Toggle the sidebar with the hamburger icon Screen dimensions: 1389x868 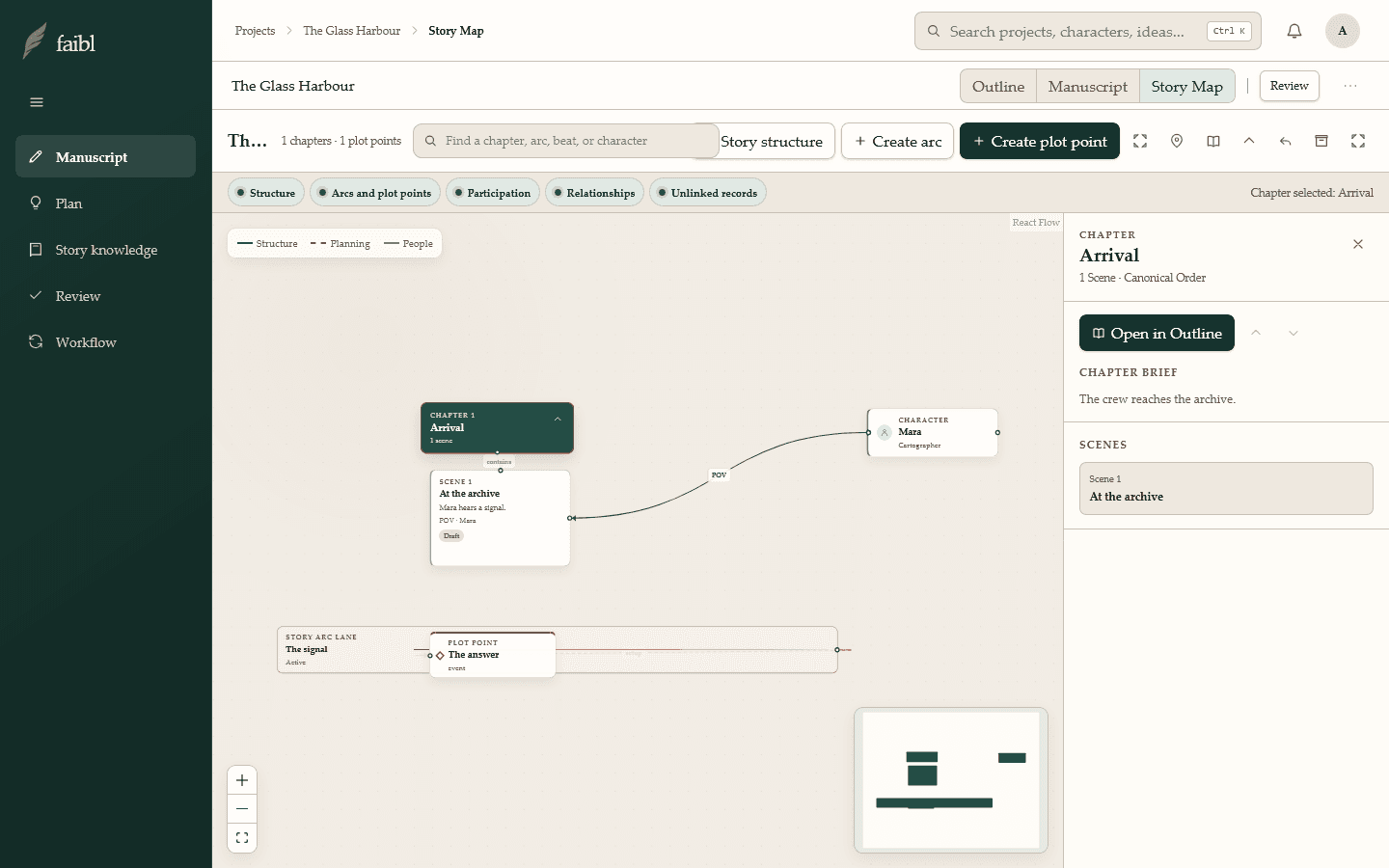pos(37,102)
